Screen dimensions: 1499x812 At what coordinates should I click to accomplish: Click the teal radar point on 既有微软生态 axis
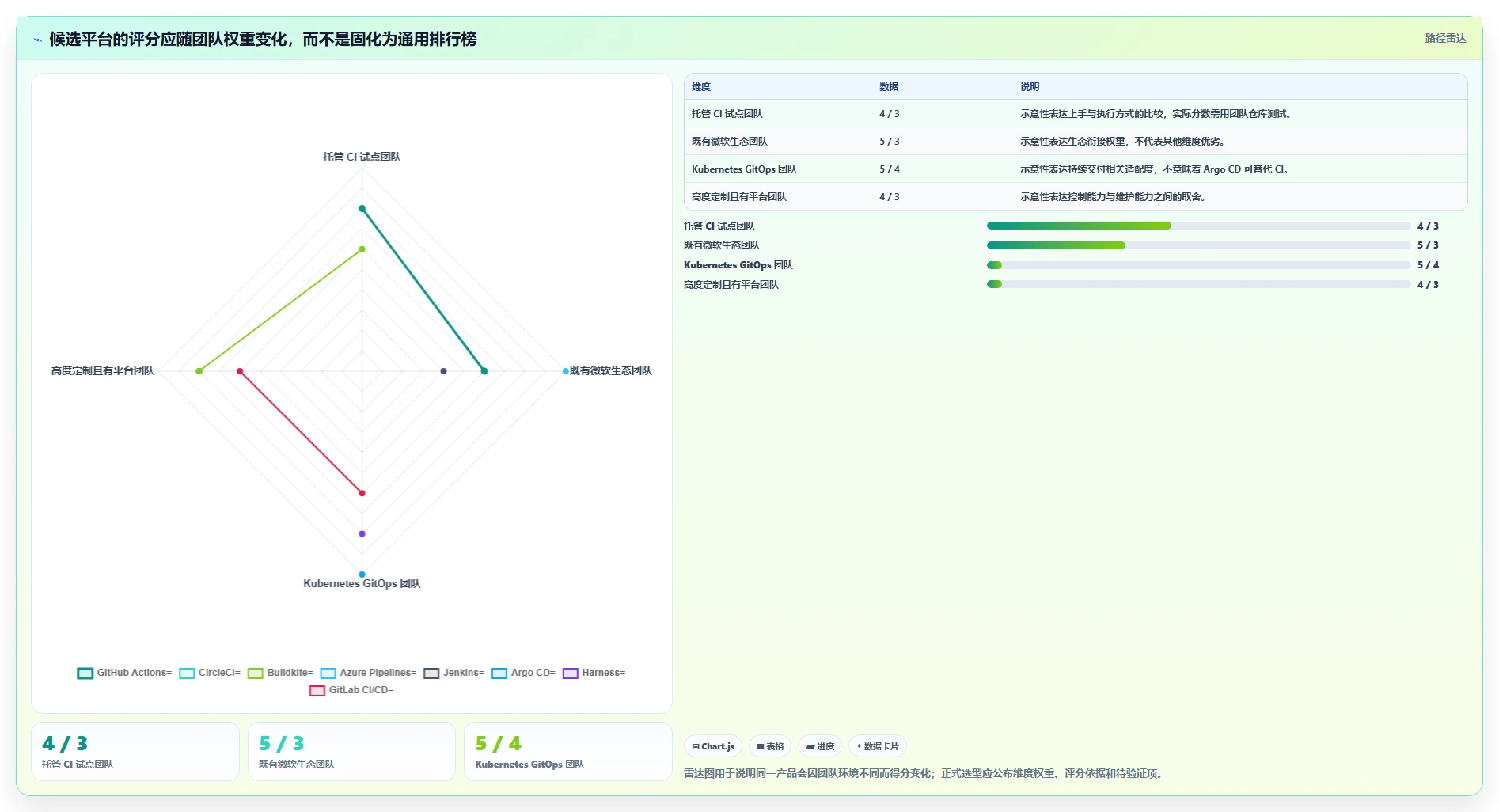pyautogui.click(x=484, y=371)
